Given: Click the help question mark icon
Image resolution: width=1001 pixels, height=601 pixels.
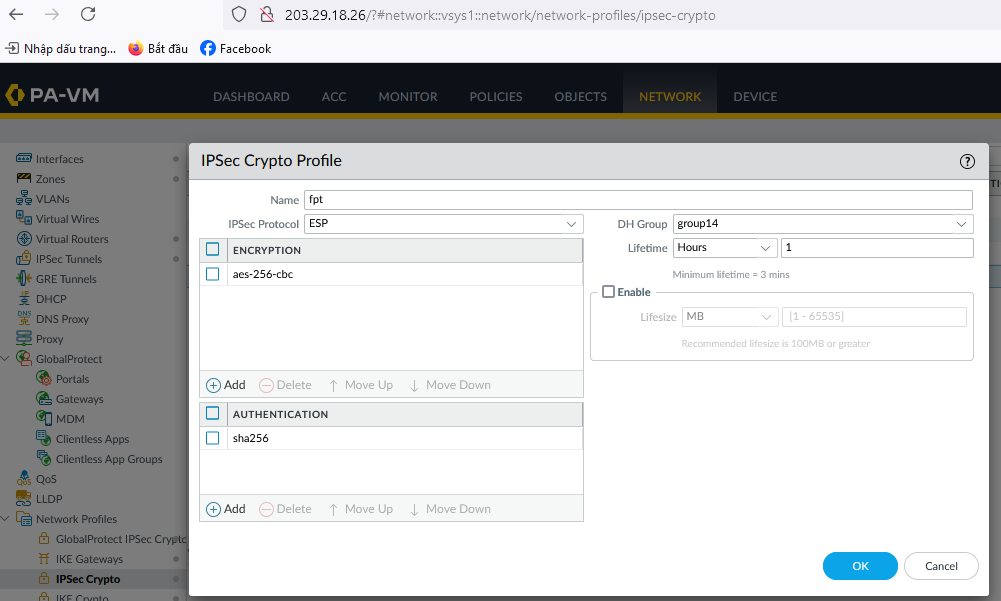Looking at the screenshot, I should (x=967, y=161).
